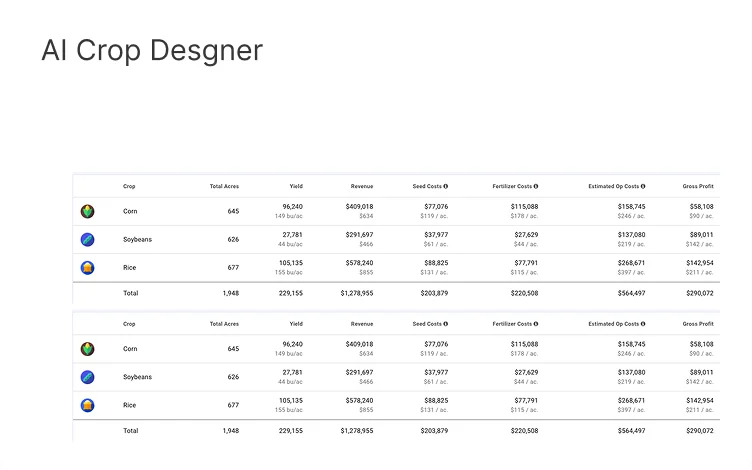Click the Corn icon in the bottom table
Image resolution: width=752 pixels, height=470 pixels.
(x=87, y=349)
